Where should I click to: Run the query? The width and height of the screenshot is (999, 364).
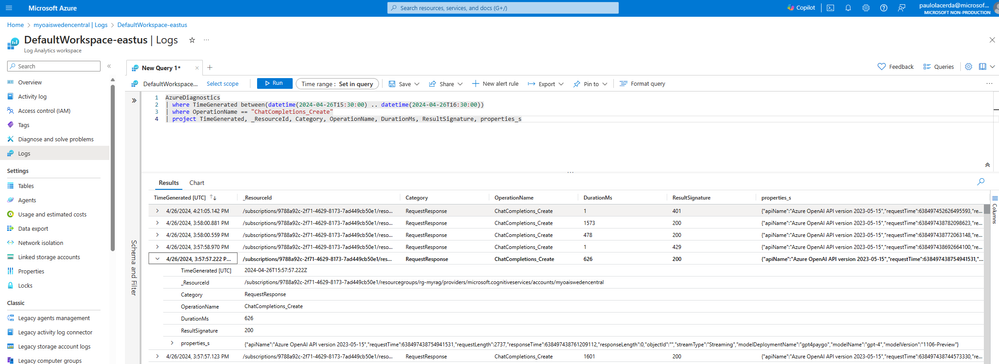[x=275, y=84]
